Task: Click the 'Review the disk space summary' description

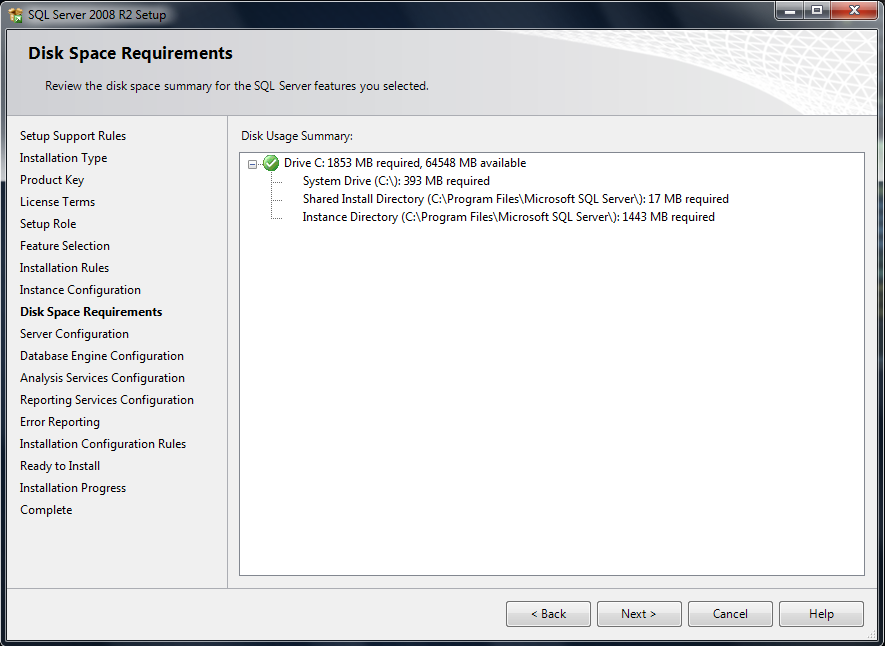Action: (x=237, y=86)
